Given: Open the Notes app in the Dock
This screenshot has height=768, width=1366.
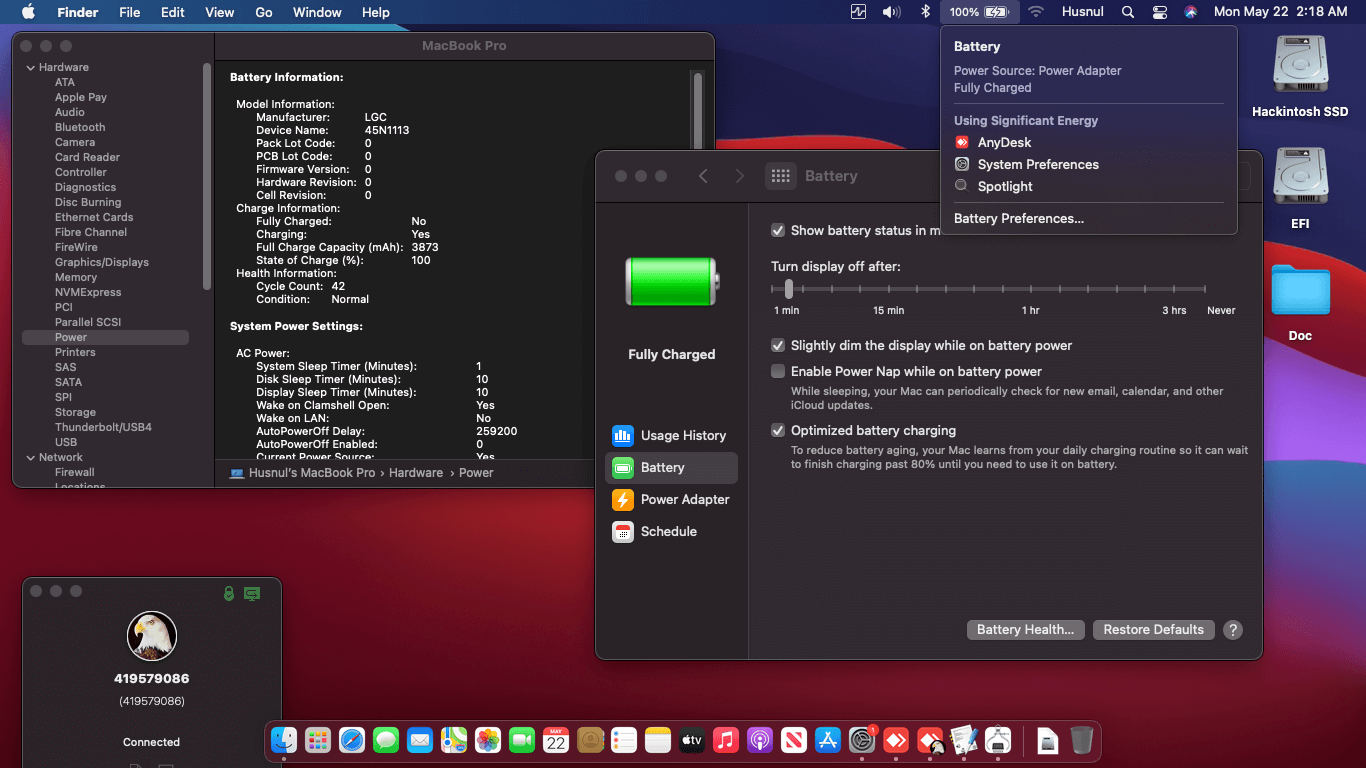Looking at the screenshot, I should 657,740.
